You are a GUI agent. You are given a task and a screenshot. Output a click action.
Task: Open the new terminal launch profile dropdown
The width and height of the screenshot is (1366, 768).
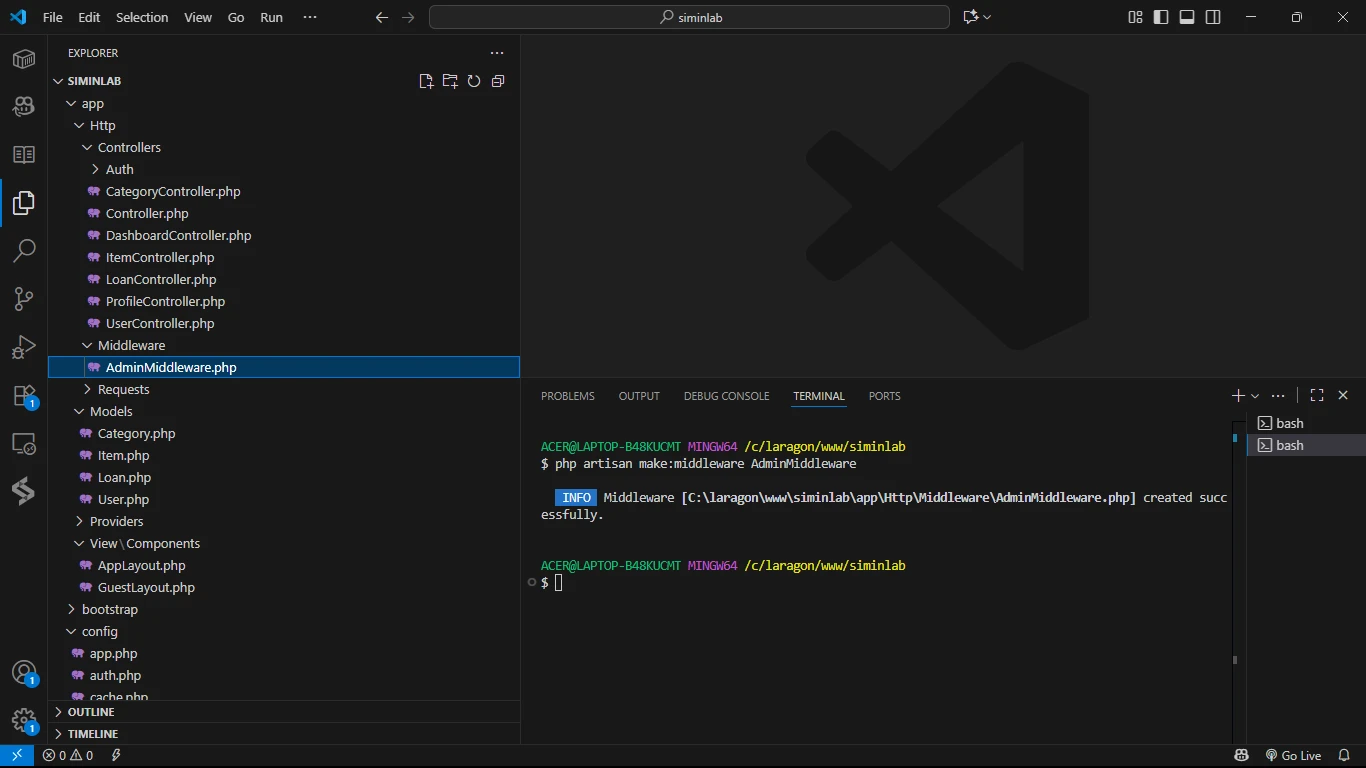[1255, 396]
